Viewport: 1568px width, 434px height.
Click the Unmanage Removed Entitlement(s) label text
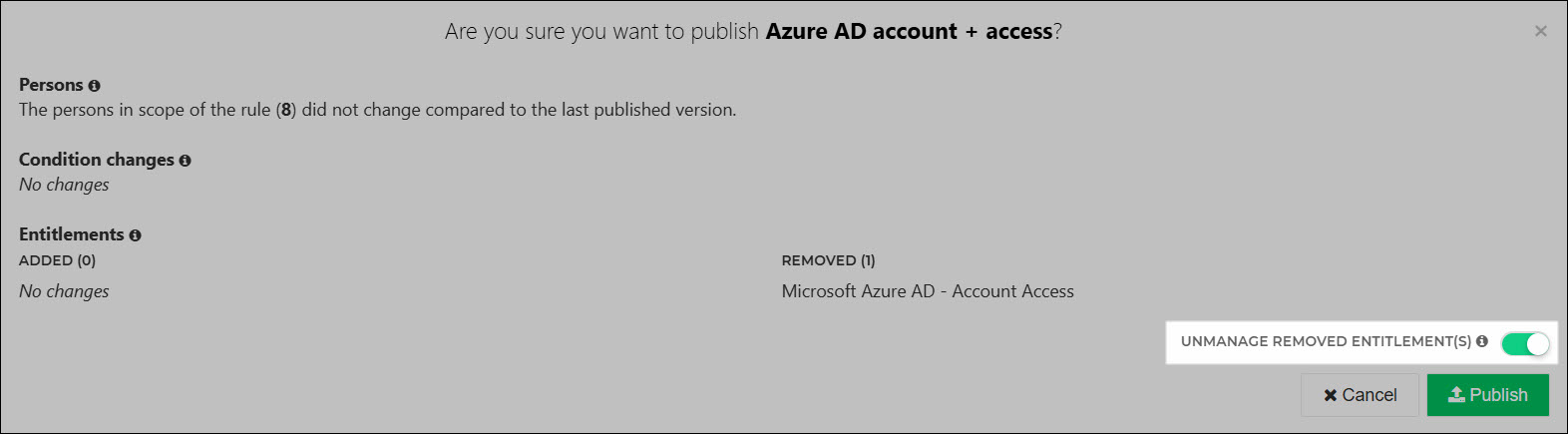[x=1326, y=341]
